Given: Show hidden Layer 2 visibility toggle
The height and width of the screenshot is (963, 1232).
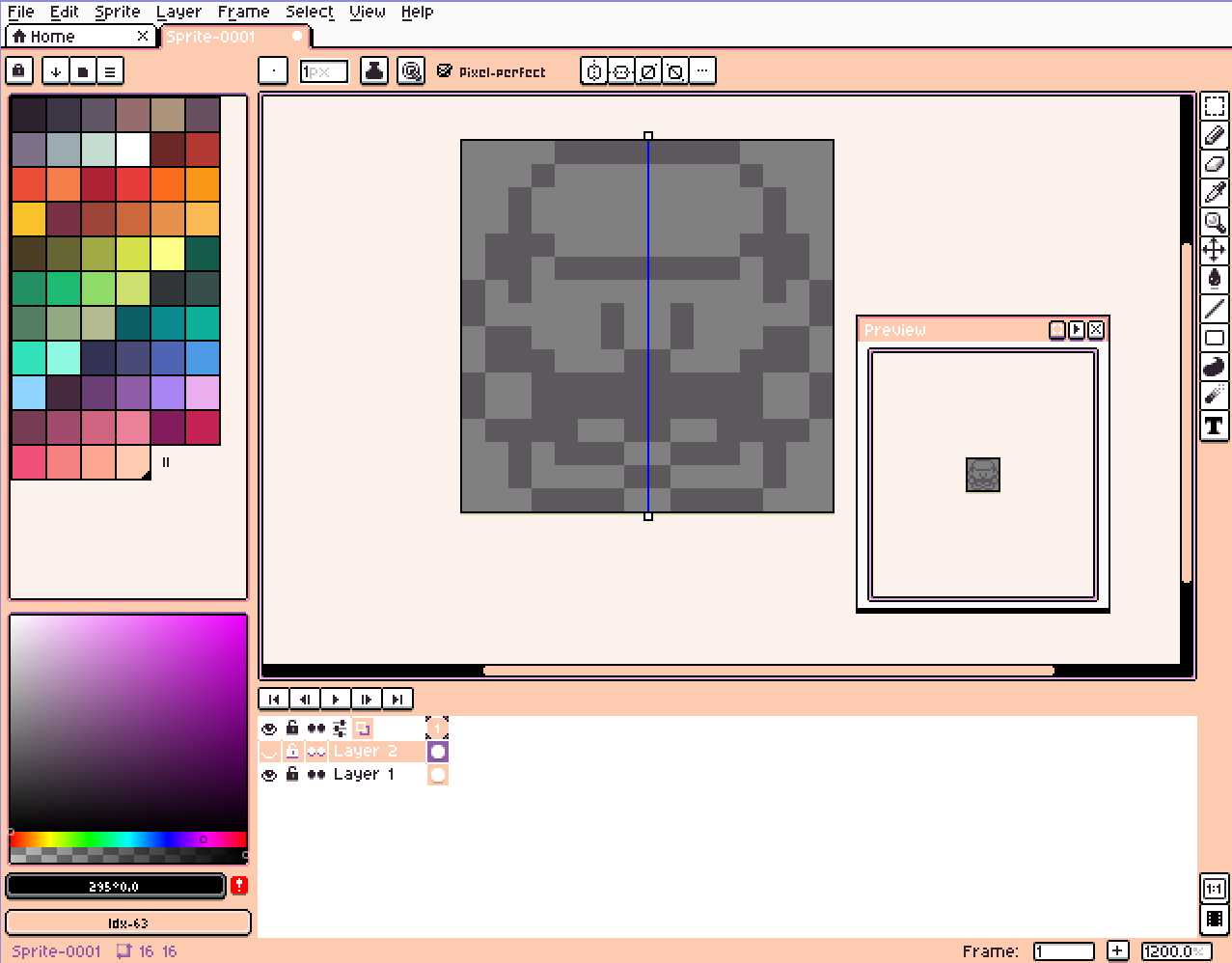Looking at the screenshot, I should pyautogui.click(x=269, y=752).
